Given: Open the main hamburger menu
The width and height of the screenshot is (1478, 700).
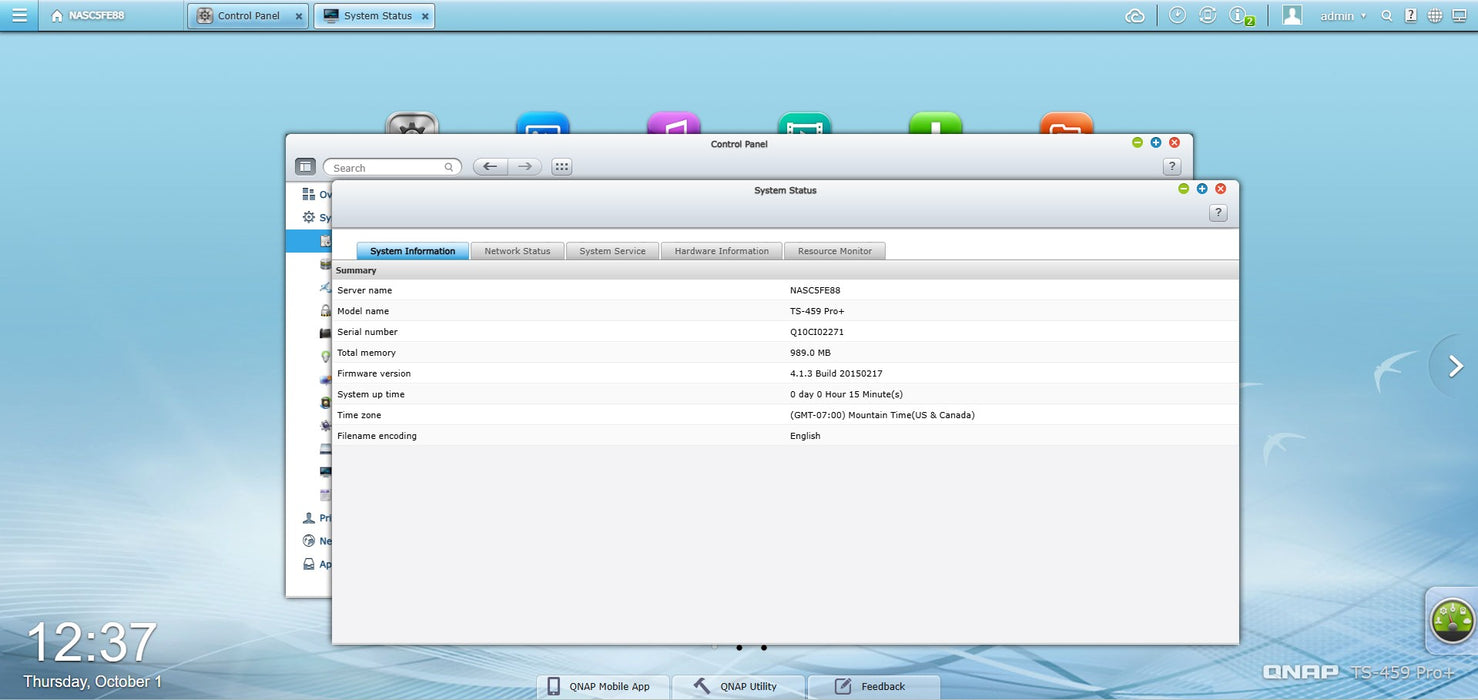Looking at the screenshot, I should [19, 15].
